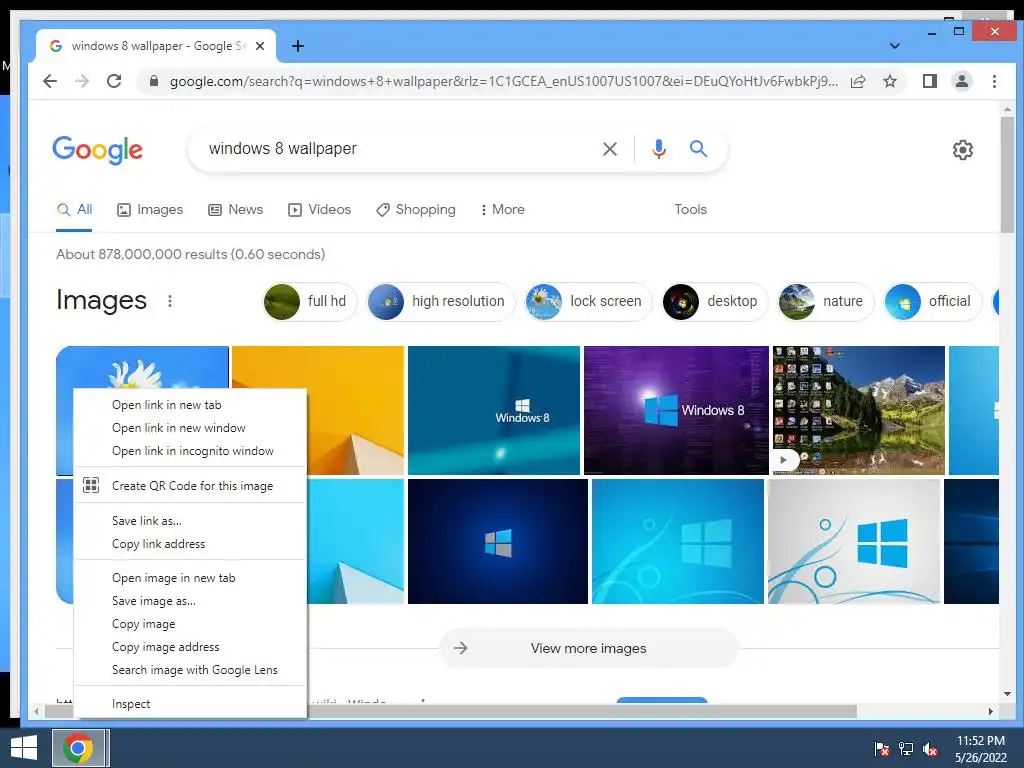1024x768 pixels.
Task: Expand the More search categories menu
Action: coord(502,210)
